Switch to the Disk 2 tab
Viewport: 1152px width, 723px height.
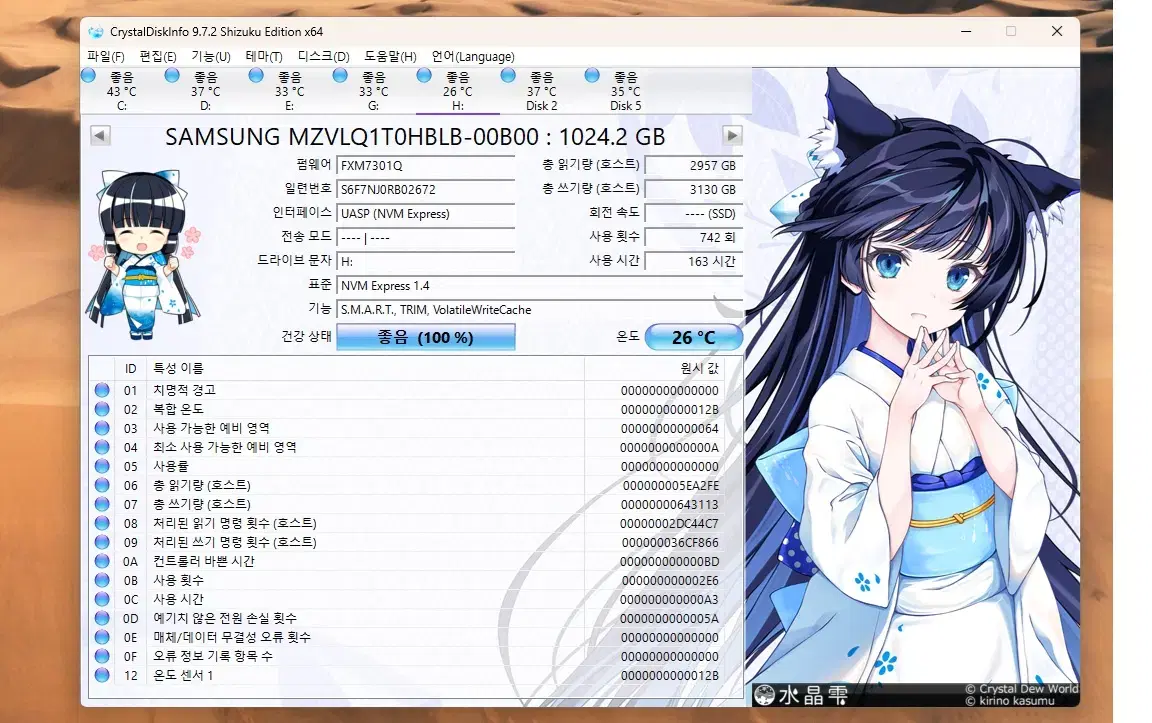(x=541, y=90)
